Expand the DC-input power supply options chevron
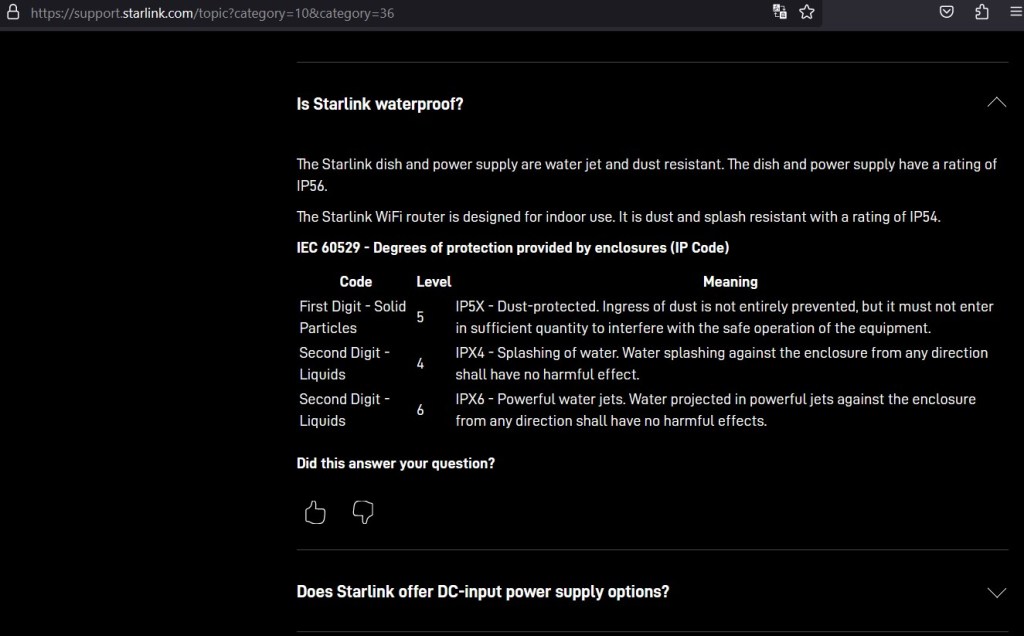This screenshot has width=1024, height=636. pos(996,592)
